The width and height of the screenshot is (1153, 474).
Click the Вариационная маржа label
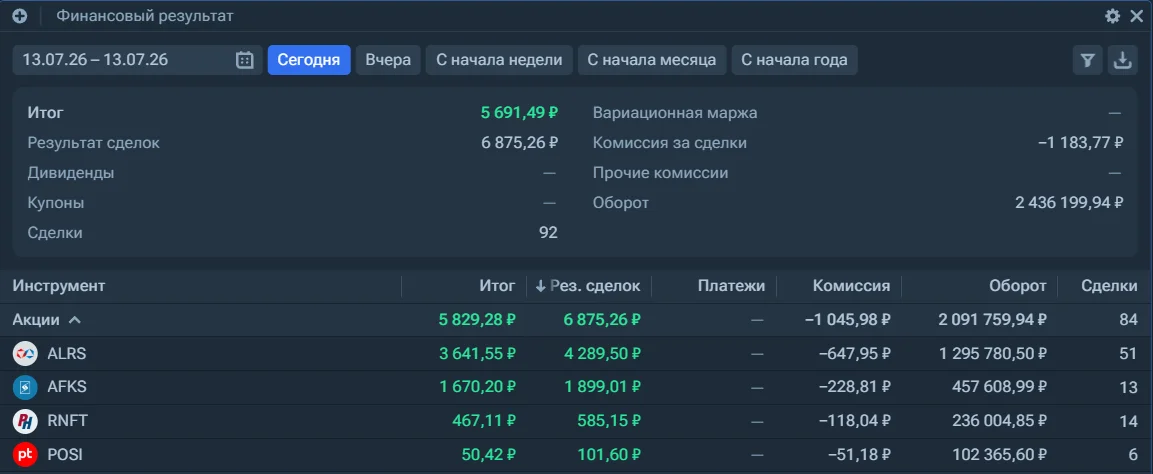tap(675, 113)
